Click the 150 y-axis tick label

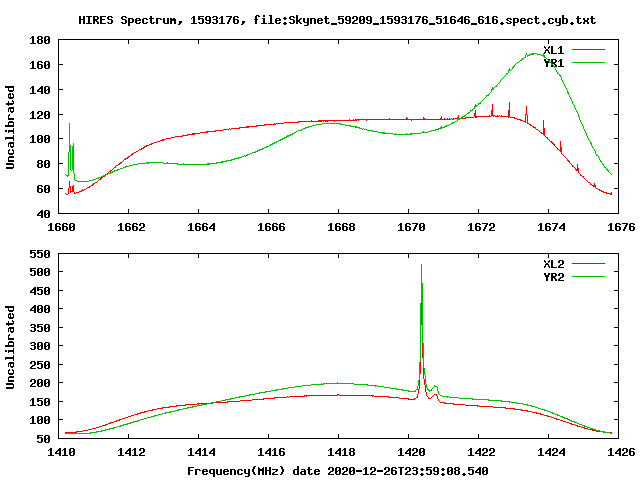40,402
